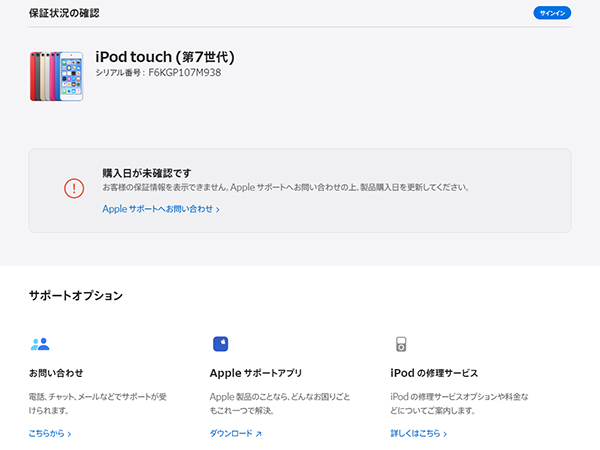Click the 電話、チャット、メール description text

coord(98,403)
